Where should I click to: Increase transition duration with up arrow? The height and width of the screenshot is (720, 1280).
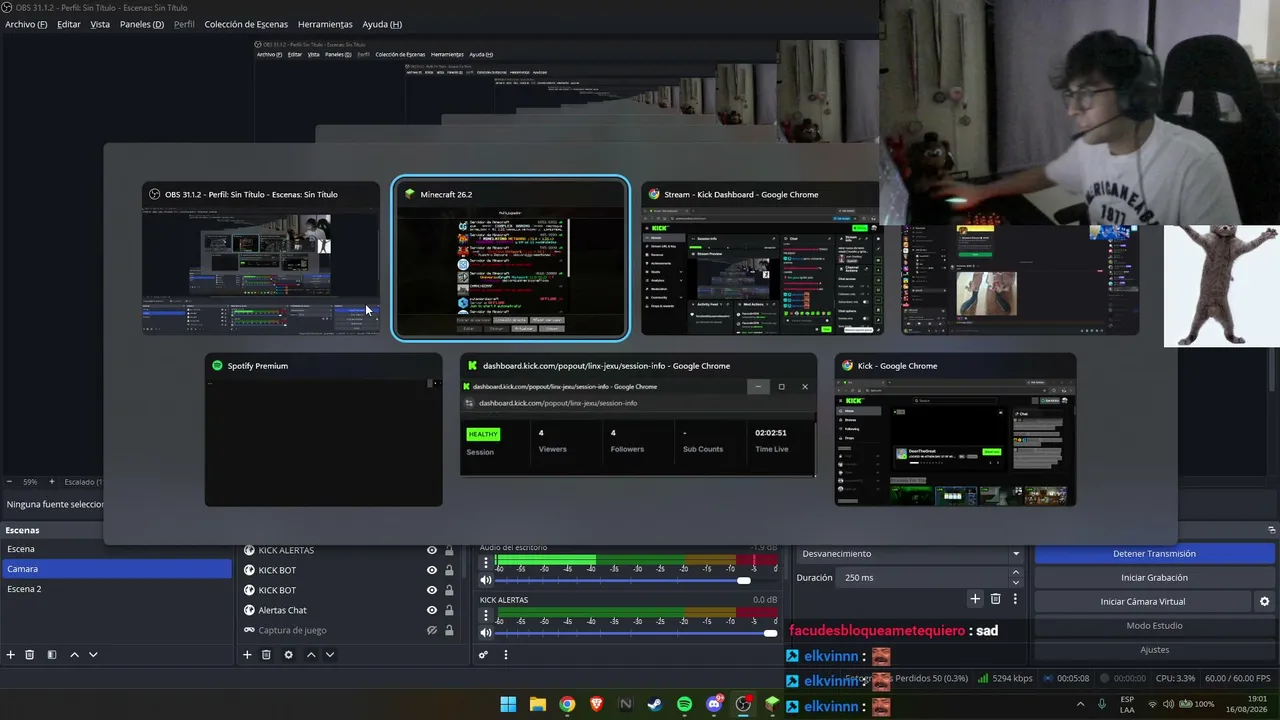point(1016,573)
